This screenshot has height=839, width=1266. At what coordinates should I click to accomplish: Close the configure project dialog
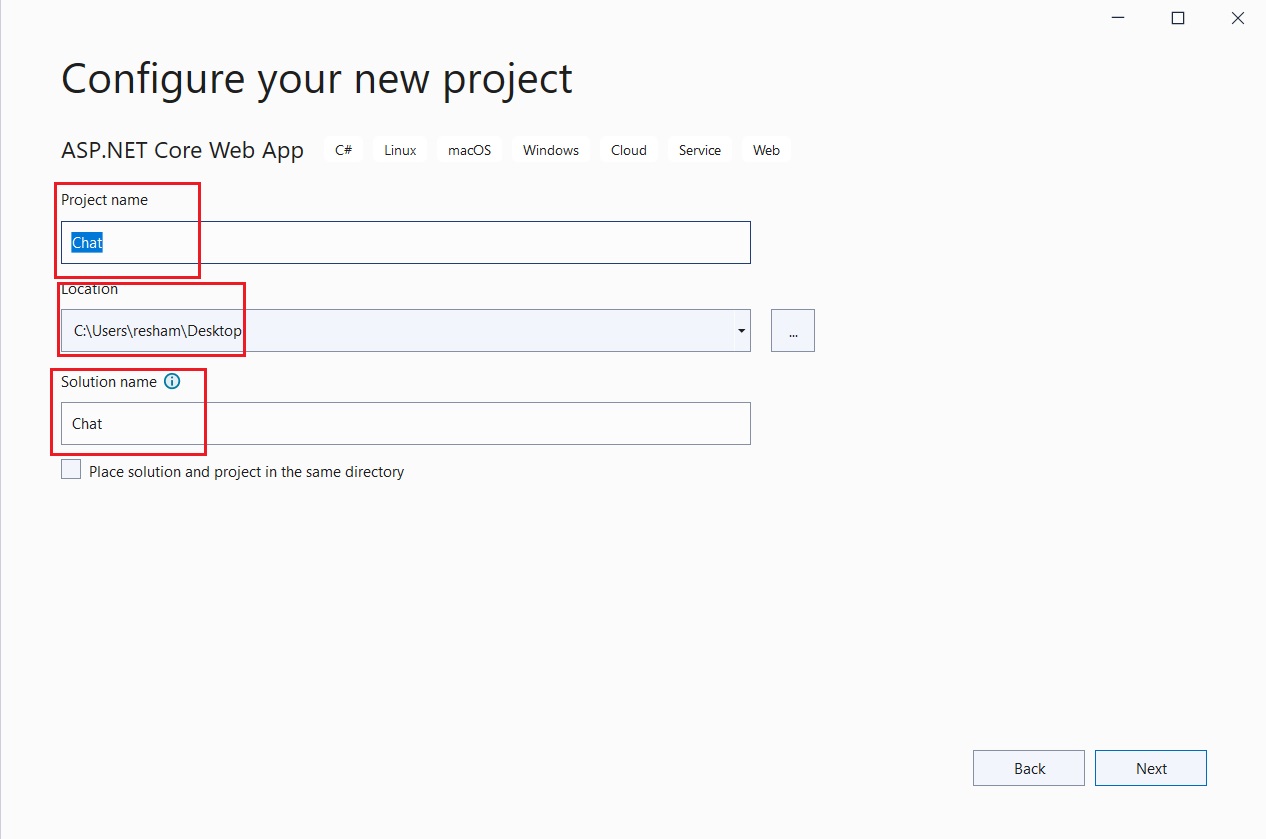1238,18
